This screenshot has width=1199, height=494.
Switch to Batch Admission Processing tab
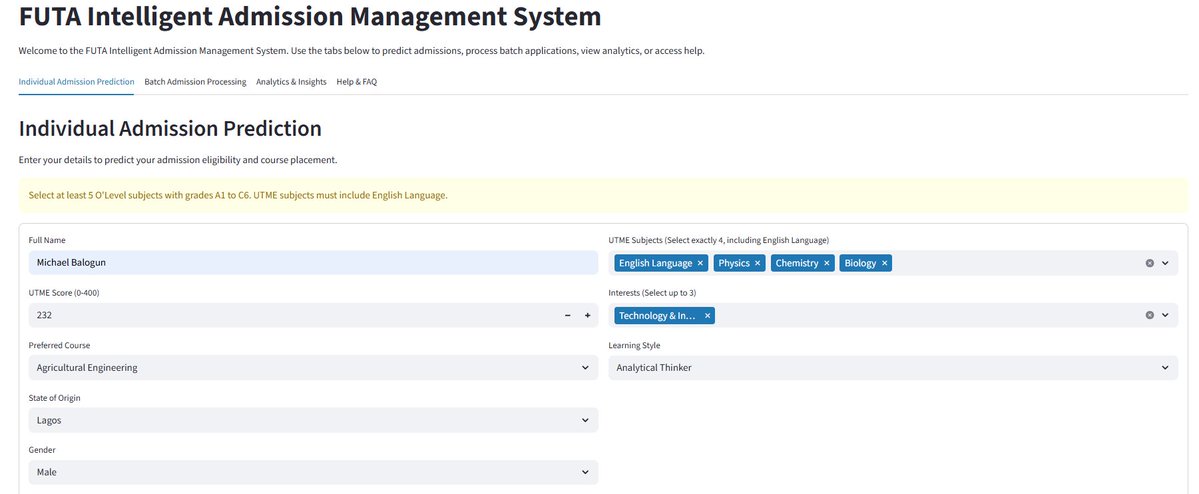pos(195,82)
